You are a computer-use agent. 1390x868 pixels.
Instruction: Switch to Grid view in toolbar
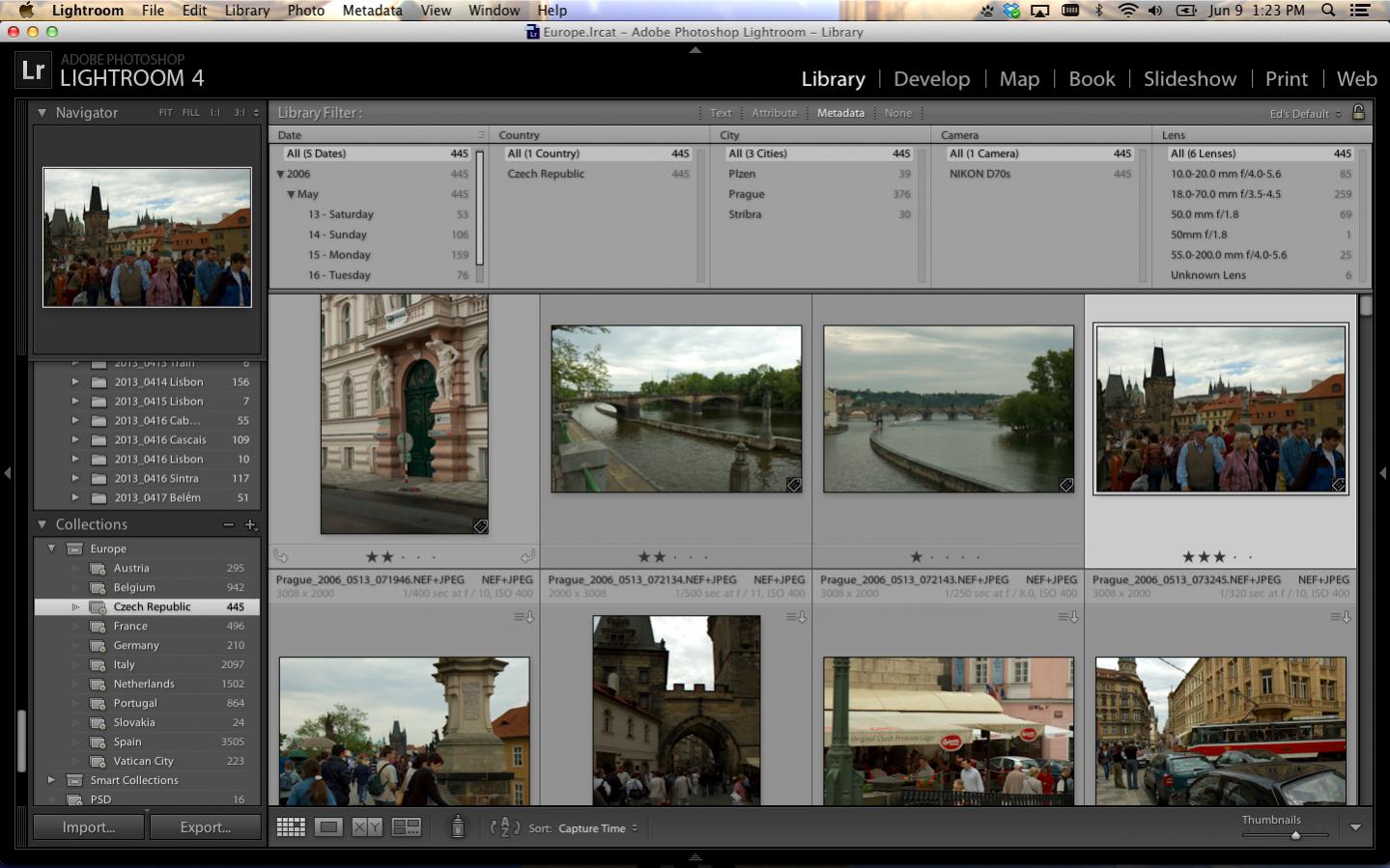point(291,827)
